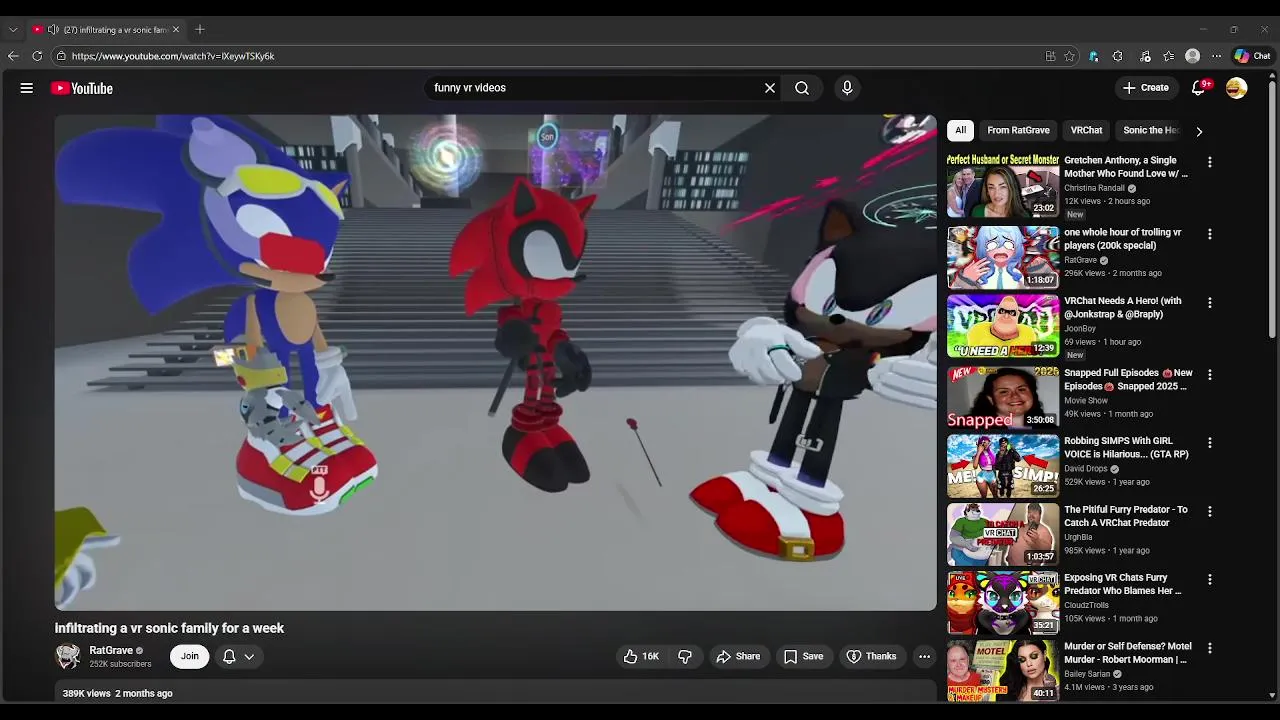The height and width of the screenshot is (720, 1280).
Task: Open YouTube notifications bell
Action: (1199, 88)
